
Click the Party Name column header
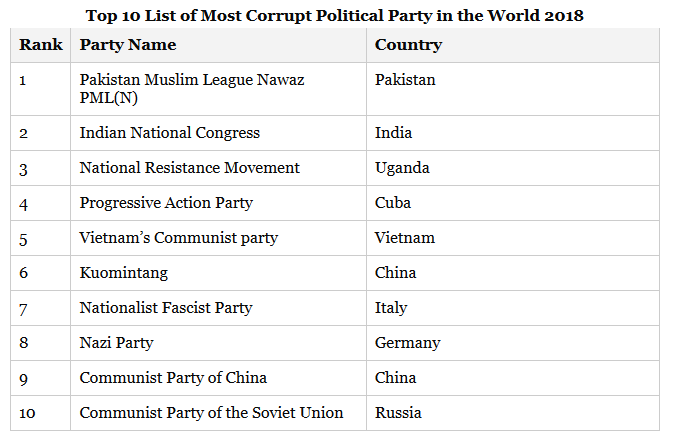128,45
